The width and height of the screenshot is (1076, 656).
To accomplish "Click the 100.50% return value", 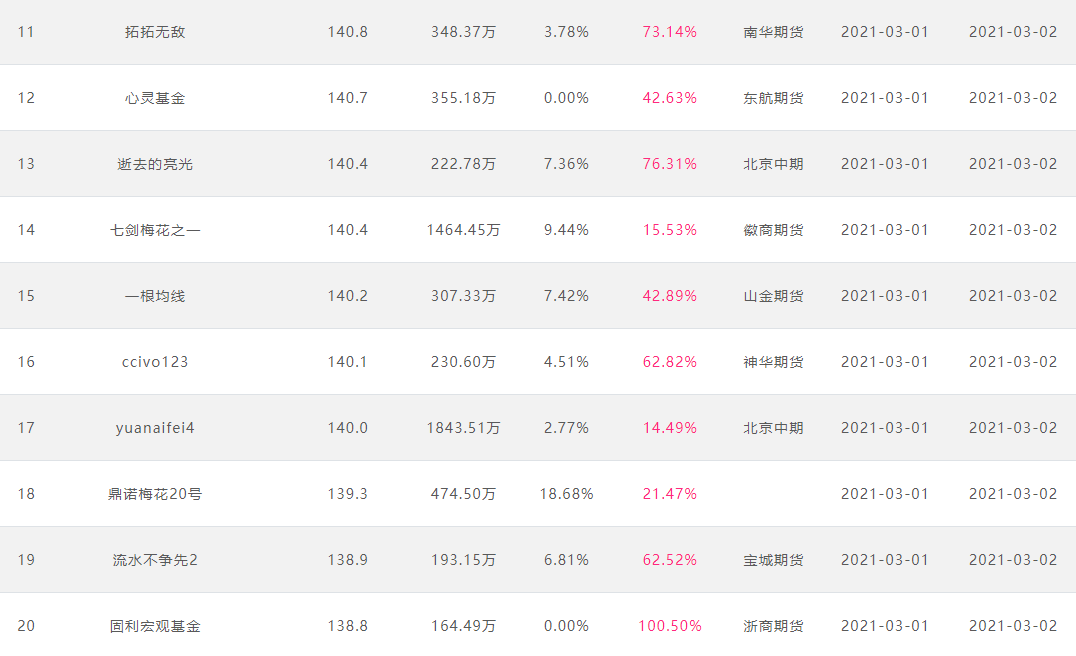I will (670, 626).
